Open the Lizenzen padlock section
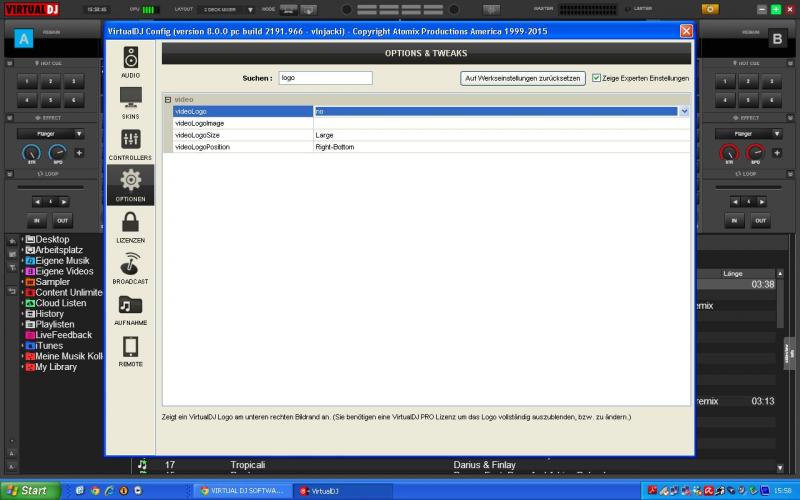The height and width of the screenshot is (500, 800). pyautogui.click(x=131, y=228)
